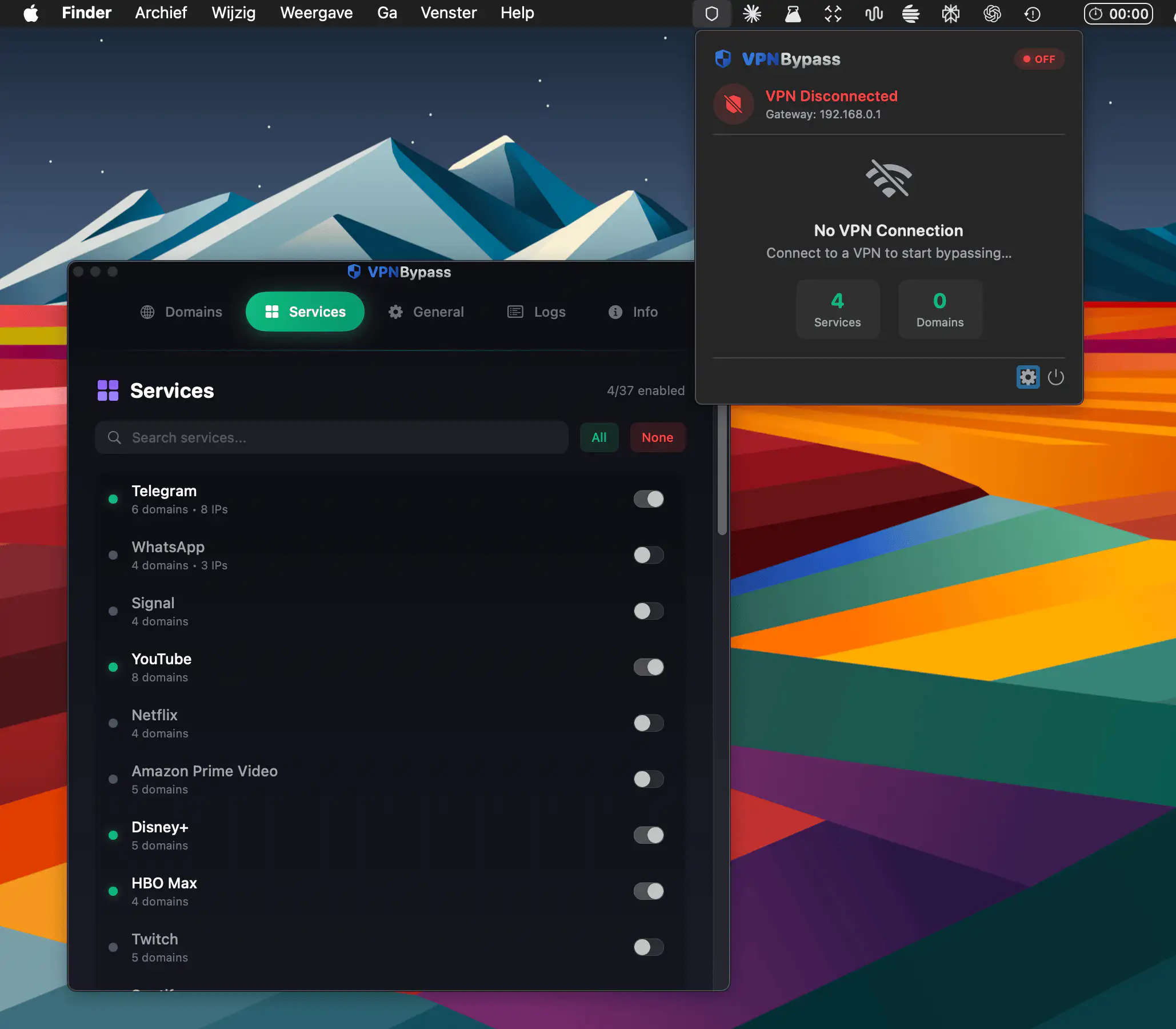Click the purple Services grid icon
This screenshot has height=1029, width=1176.
click(x=108, y=390)
